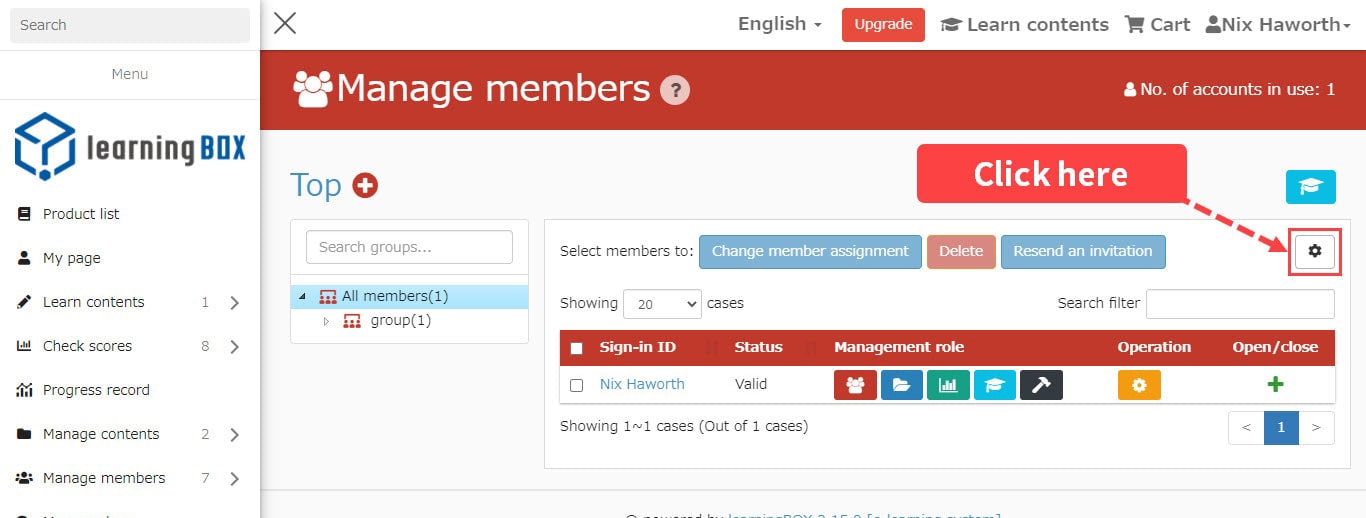The image size is (1366, 518).
Task: Click the Search filter input field
Action: coord(1240,304)
